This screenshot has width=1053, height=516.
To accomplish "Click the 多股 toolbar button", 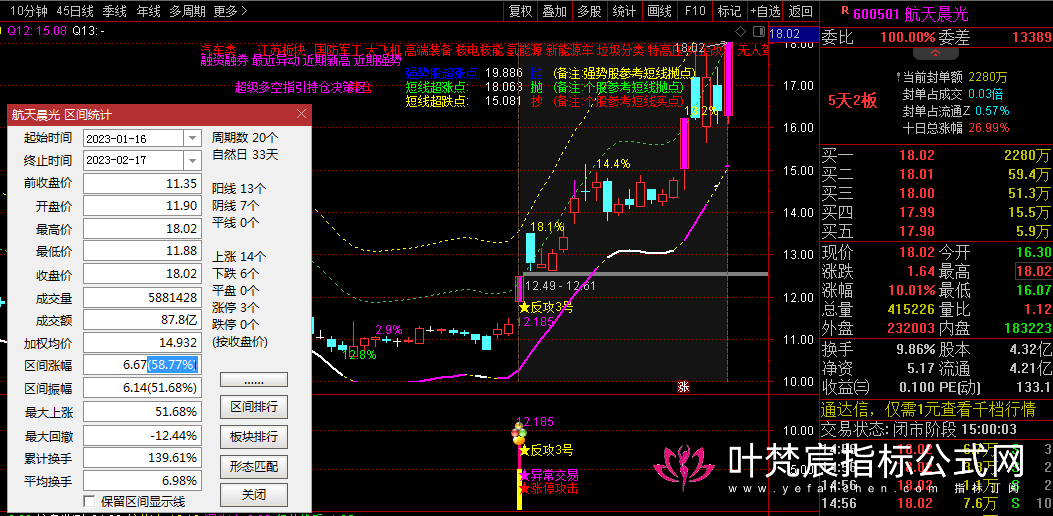I will pos(590,11).
